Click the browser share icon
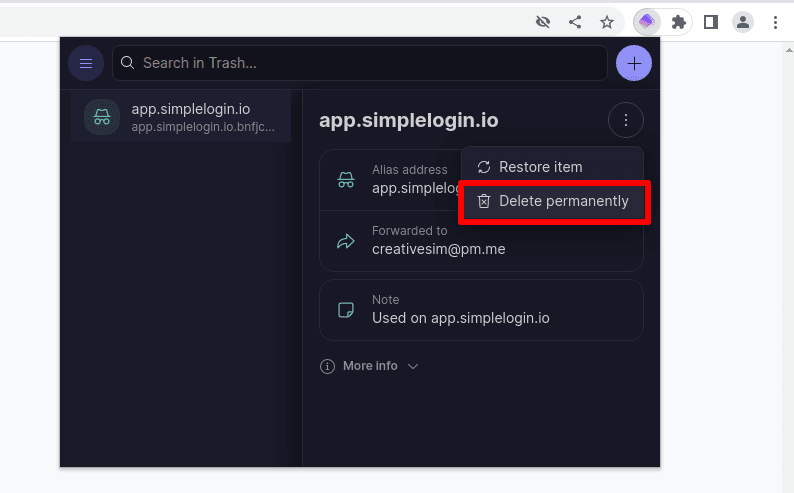 (575, 22)
